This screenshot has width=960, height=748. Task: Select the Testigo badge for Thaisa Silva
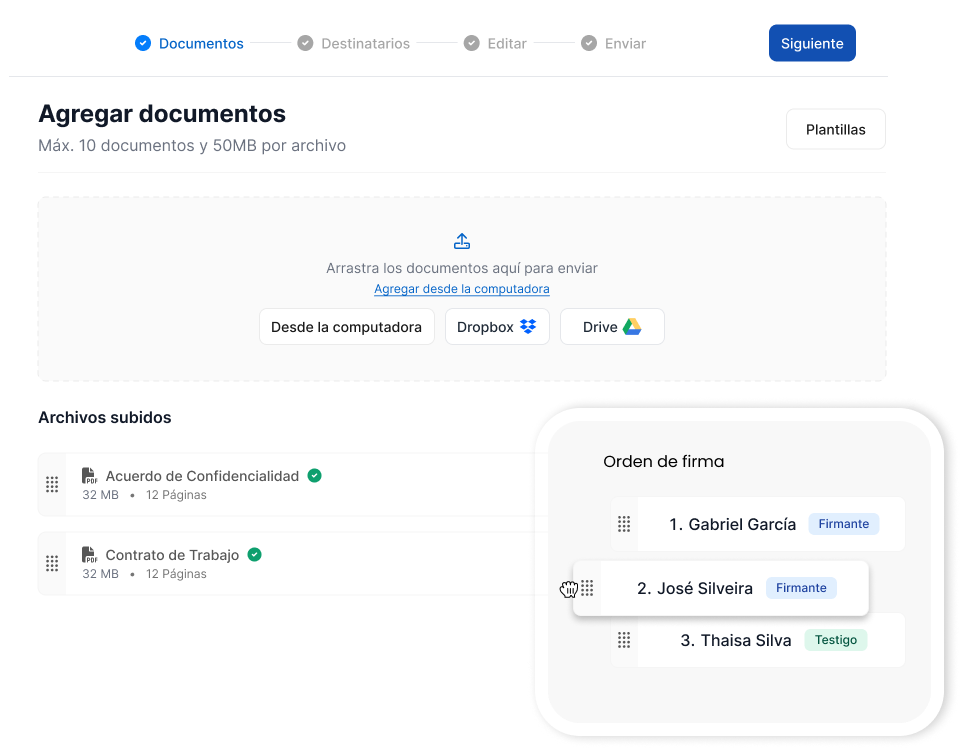point(835,639)
